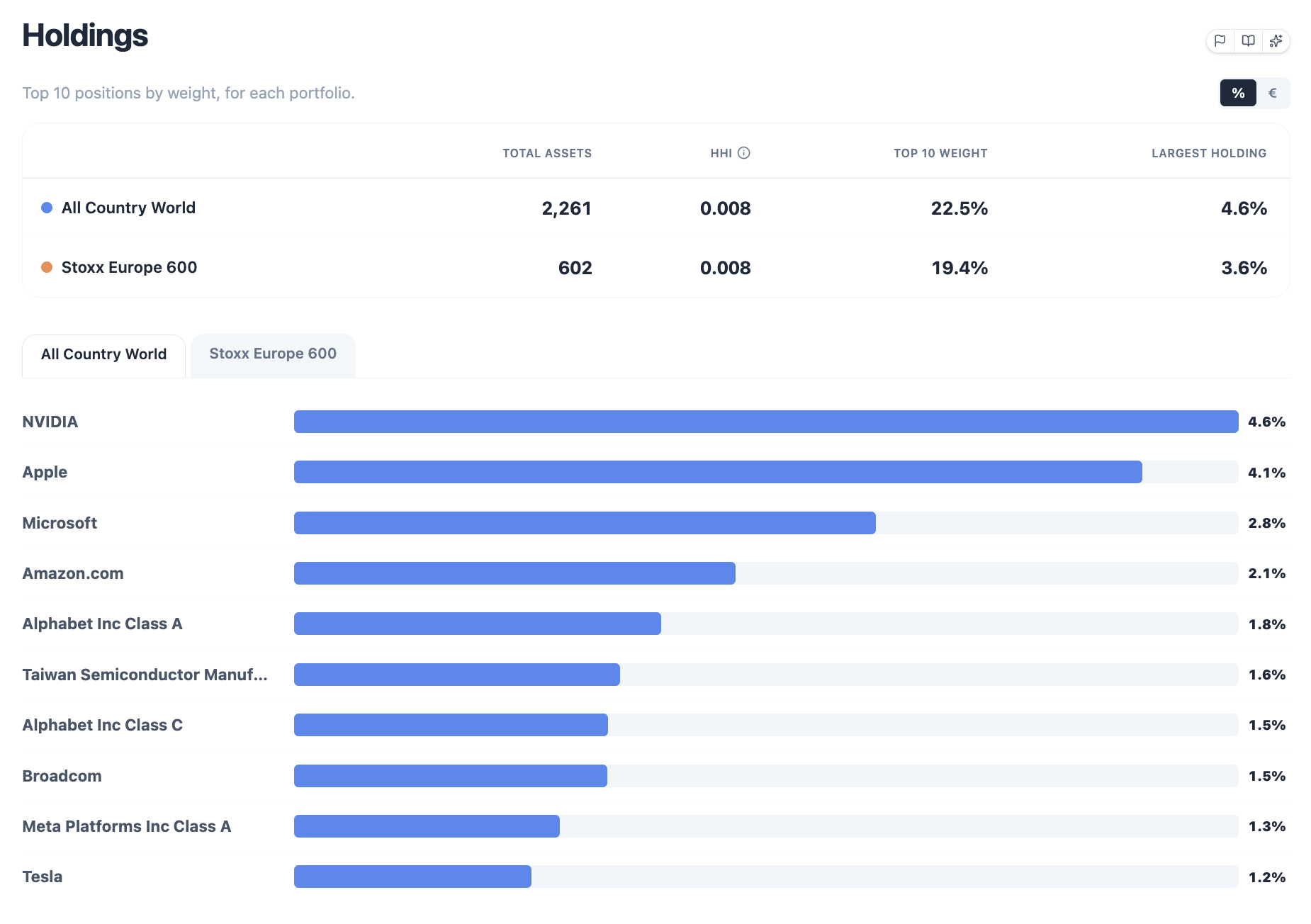
Task: Click the TOTAL ASSETS column header
Action: pyautogui.click(x=547, y=153)
